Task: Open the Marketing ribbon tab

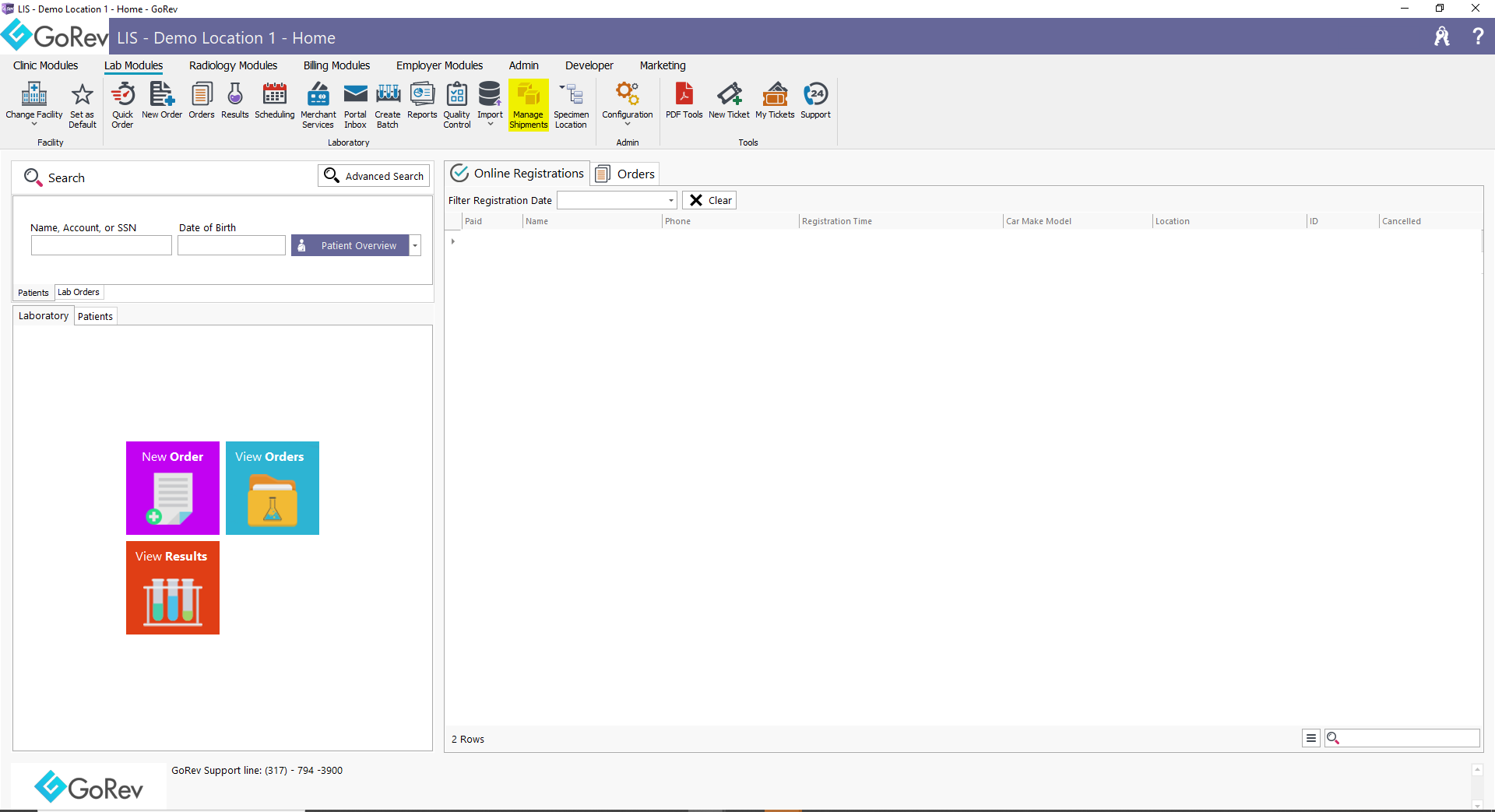Action: click(x=663, y=65)
